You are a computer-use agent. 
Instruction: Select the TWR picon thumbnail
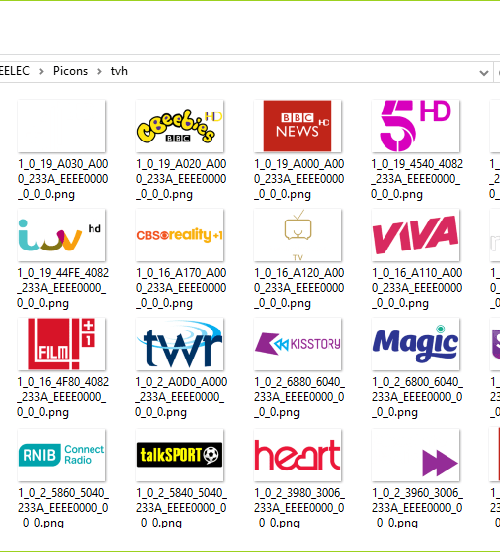[180, 344]
